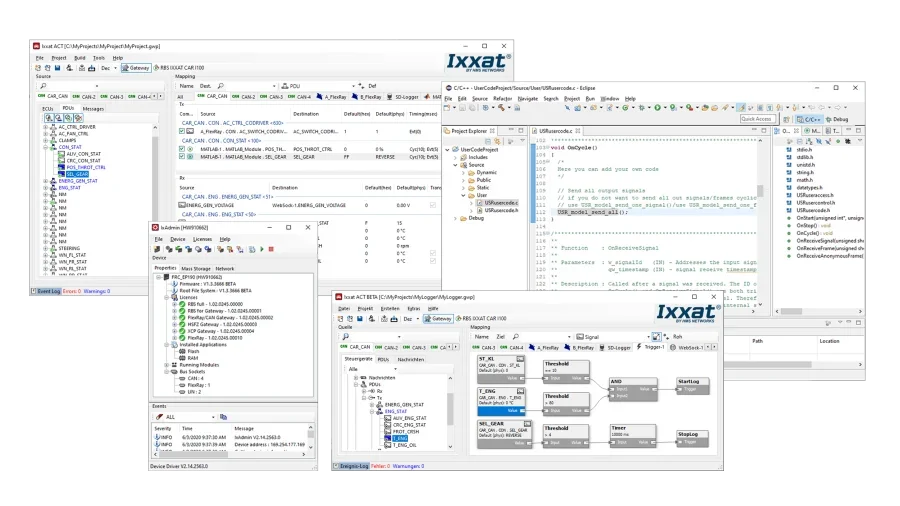900x506 pixels.
Task: Click the Quelle search magnifier in MyLogger window
Action: point(346,337)
